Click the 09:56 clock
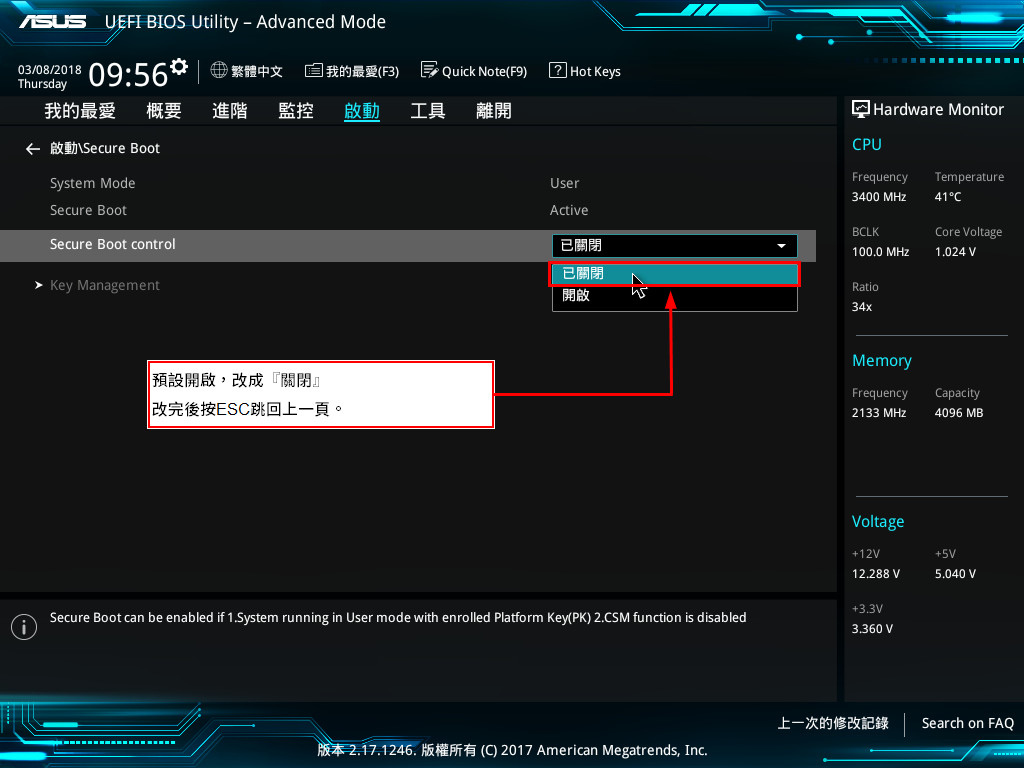The width and height of the screenshot is (1024, 768). 128,74
